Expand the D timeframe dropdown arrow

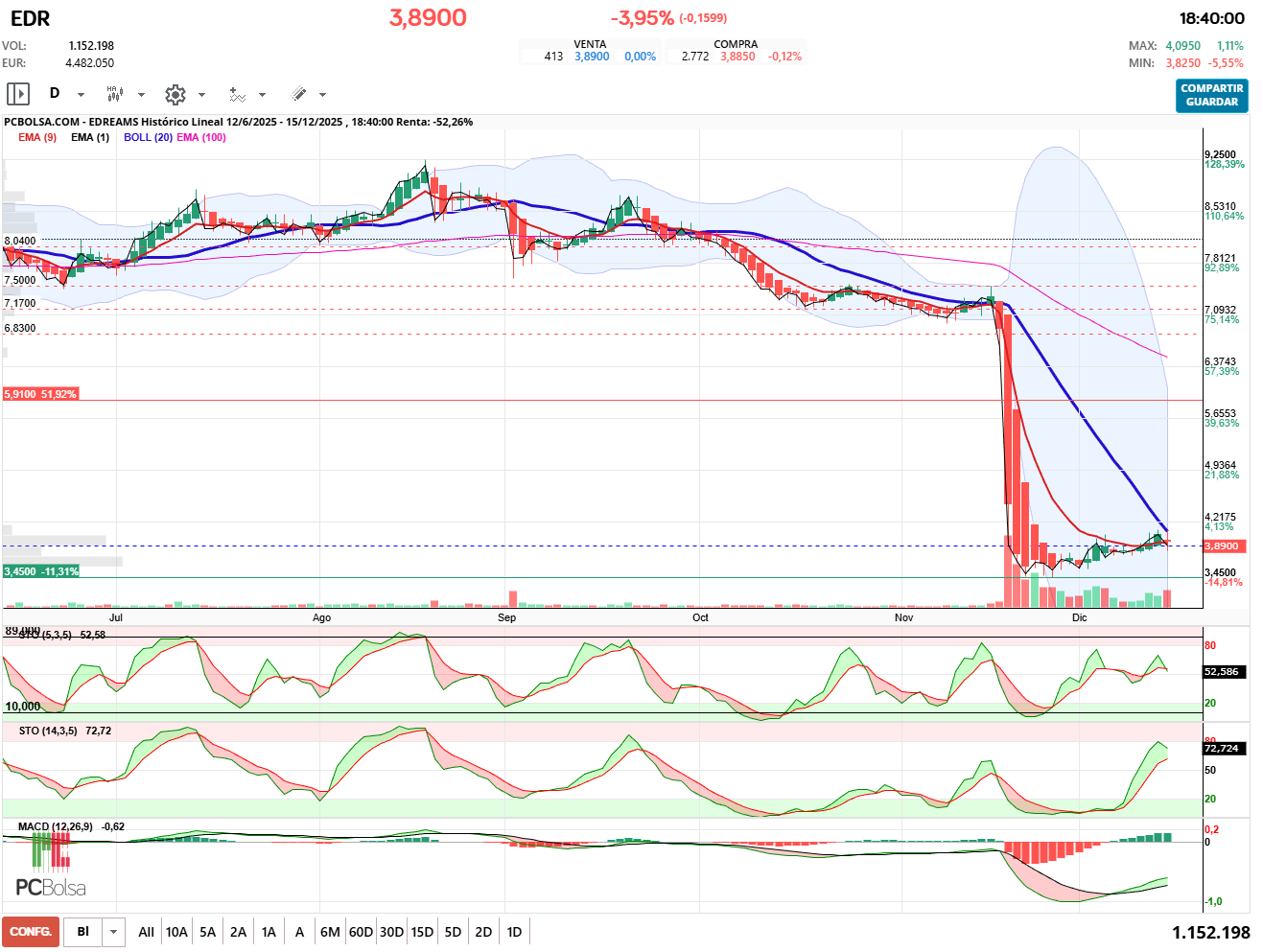[x=81, y=95]
